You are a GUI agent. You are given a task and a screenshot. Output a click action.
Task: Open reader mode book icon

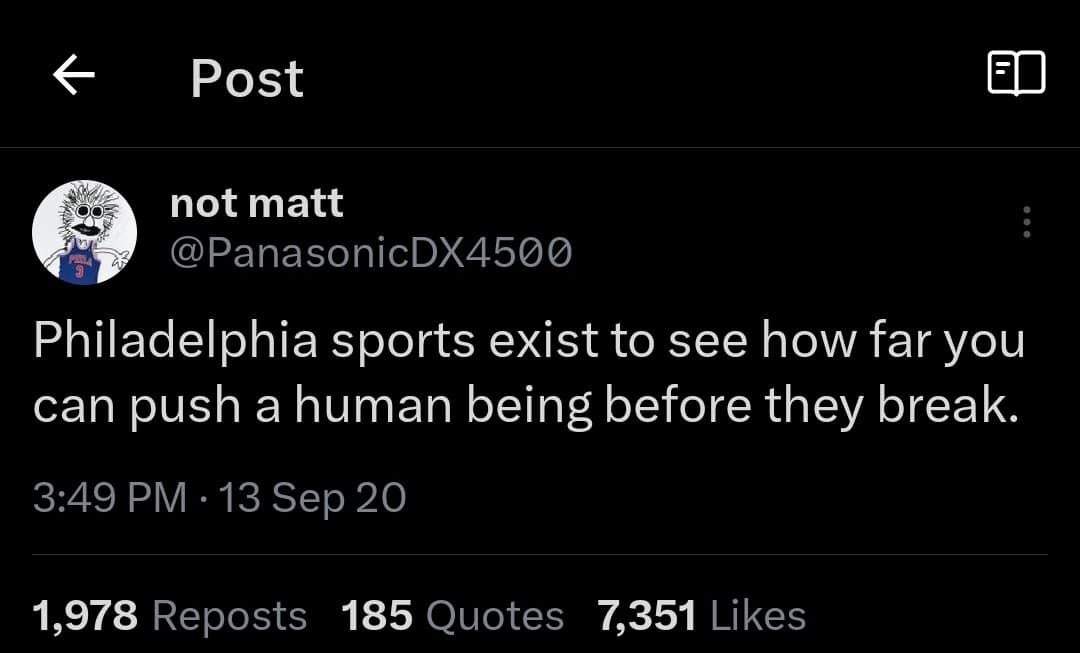click(x=1016, y=75)
